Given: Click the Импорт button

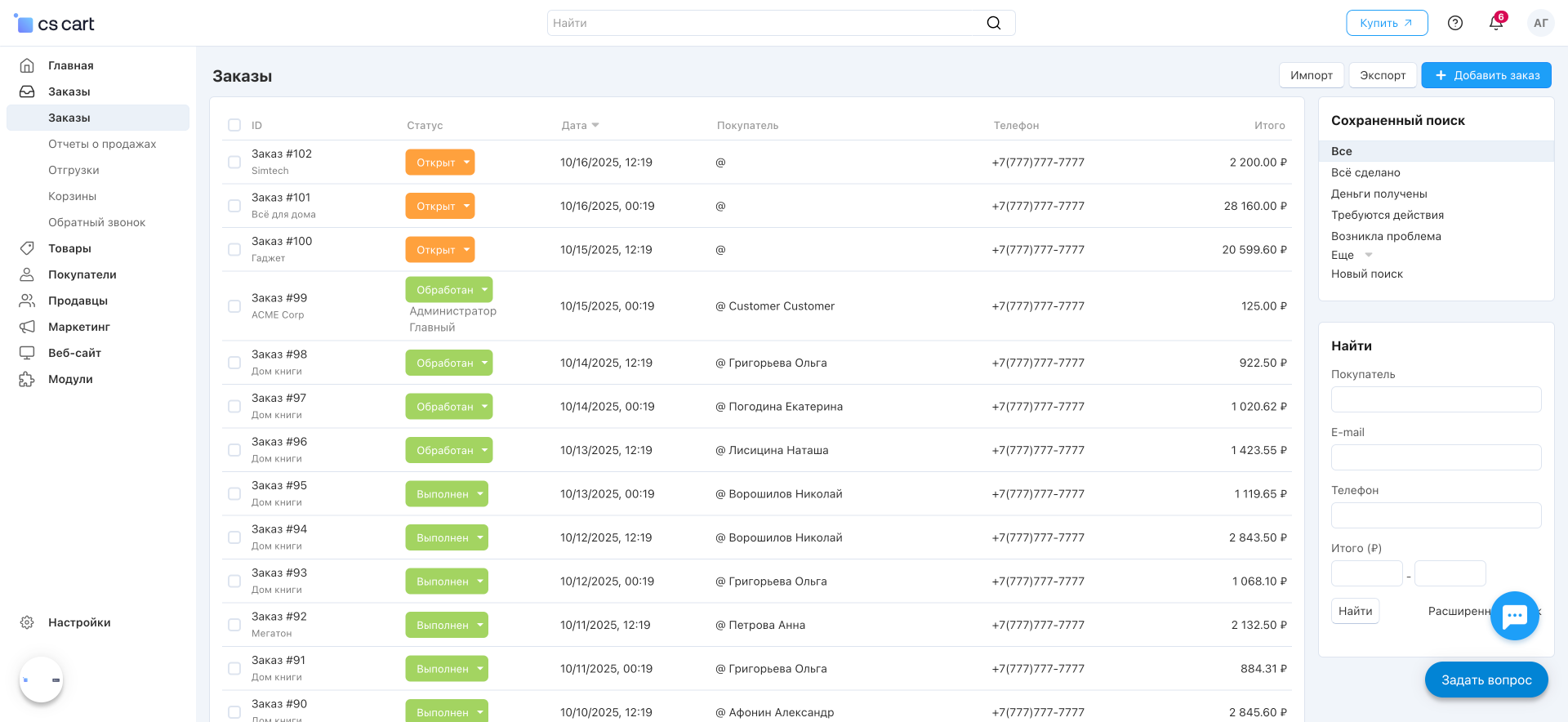Looking at the screenshot, I should point(1312,75).
